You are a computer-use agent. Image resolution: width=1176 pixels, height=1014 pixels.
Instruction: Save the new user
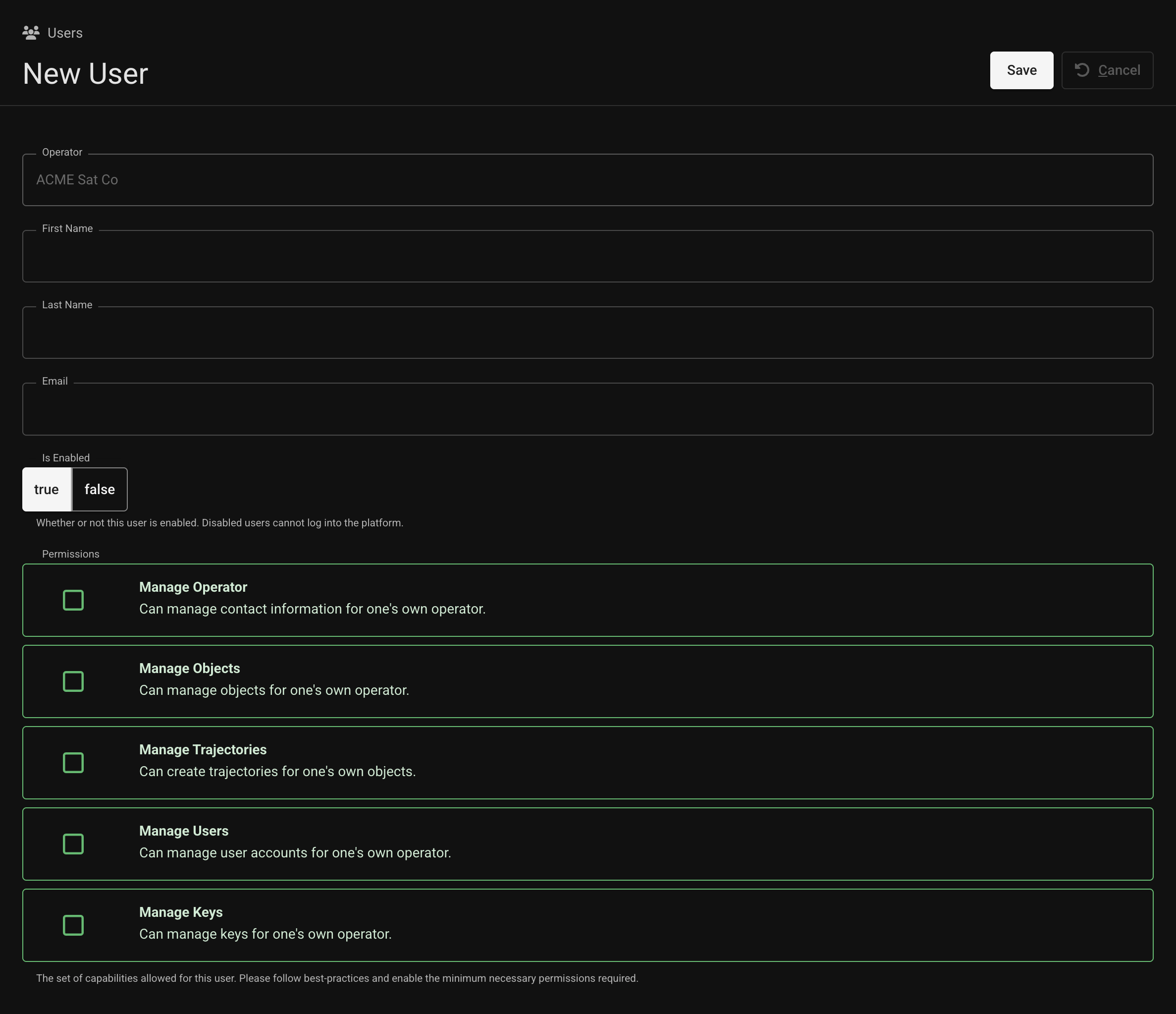point(1021,70)
